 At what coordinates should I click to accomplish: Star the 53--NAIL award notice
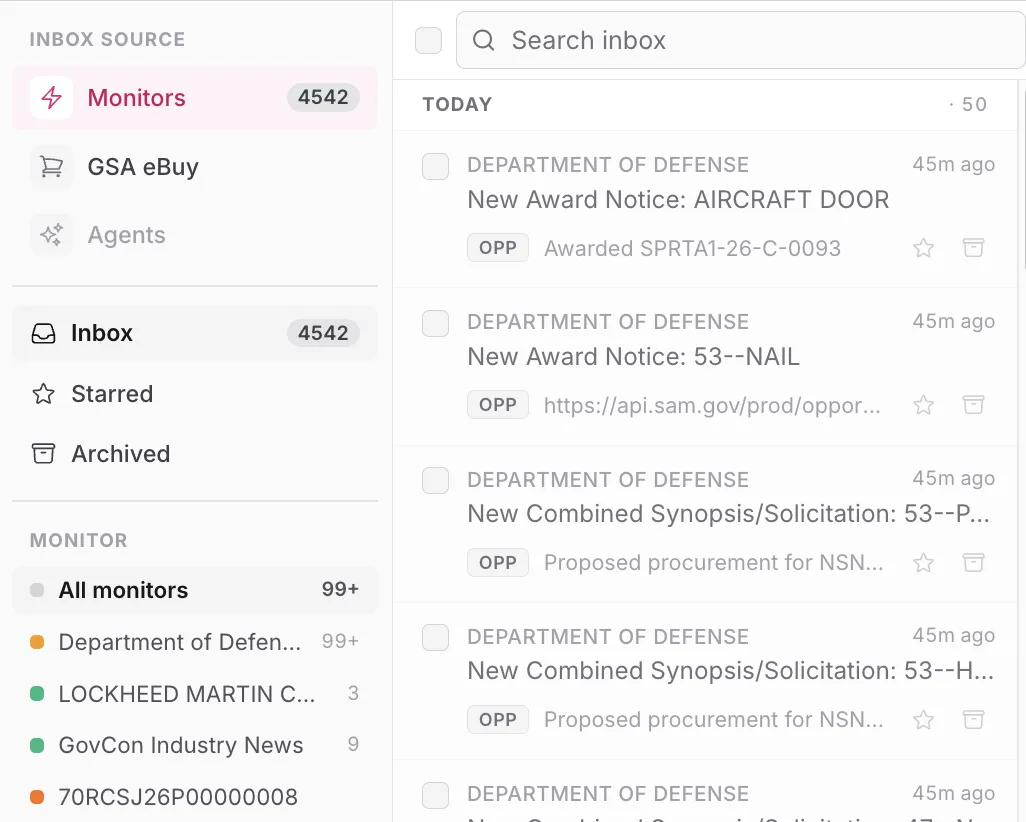[923, 405]
